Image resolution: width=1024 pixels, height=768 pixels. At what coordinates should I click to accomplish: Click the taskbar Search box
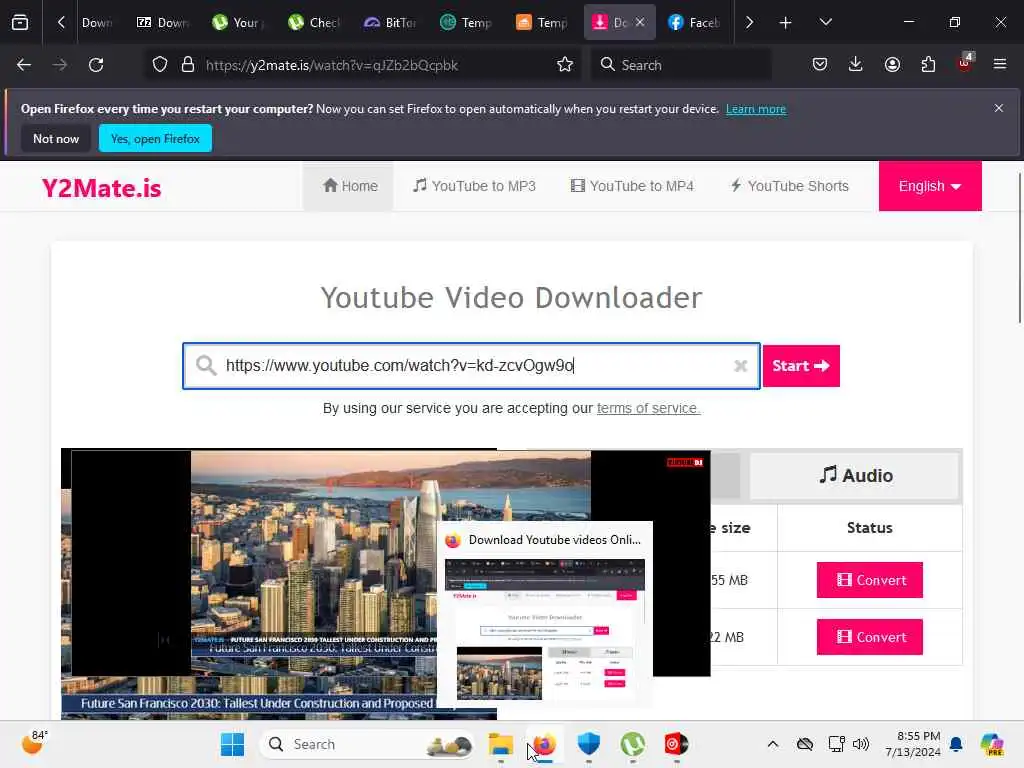coord(366,744)
